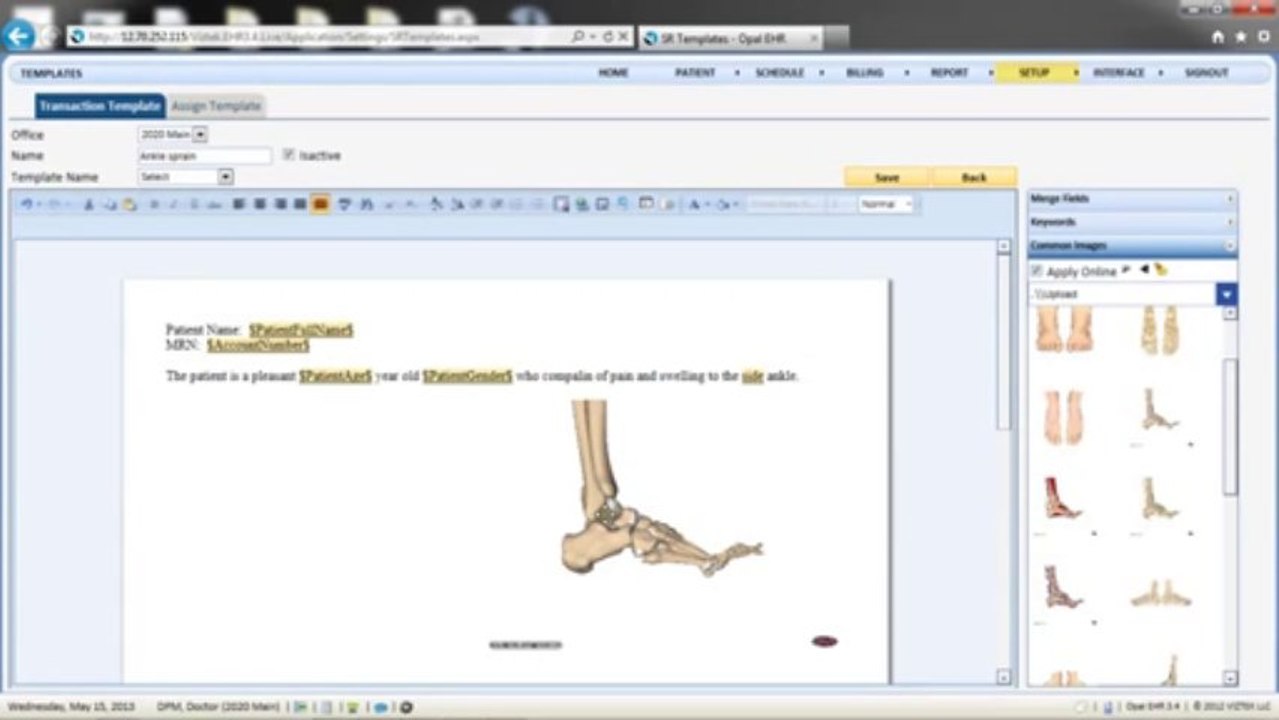Open the HOME menu

coord(613,73)
